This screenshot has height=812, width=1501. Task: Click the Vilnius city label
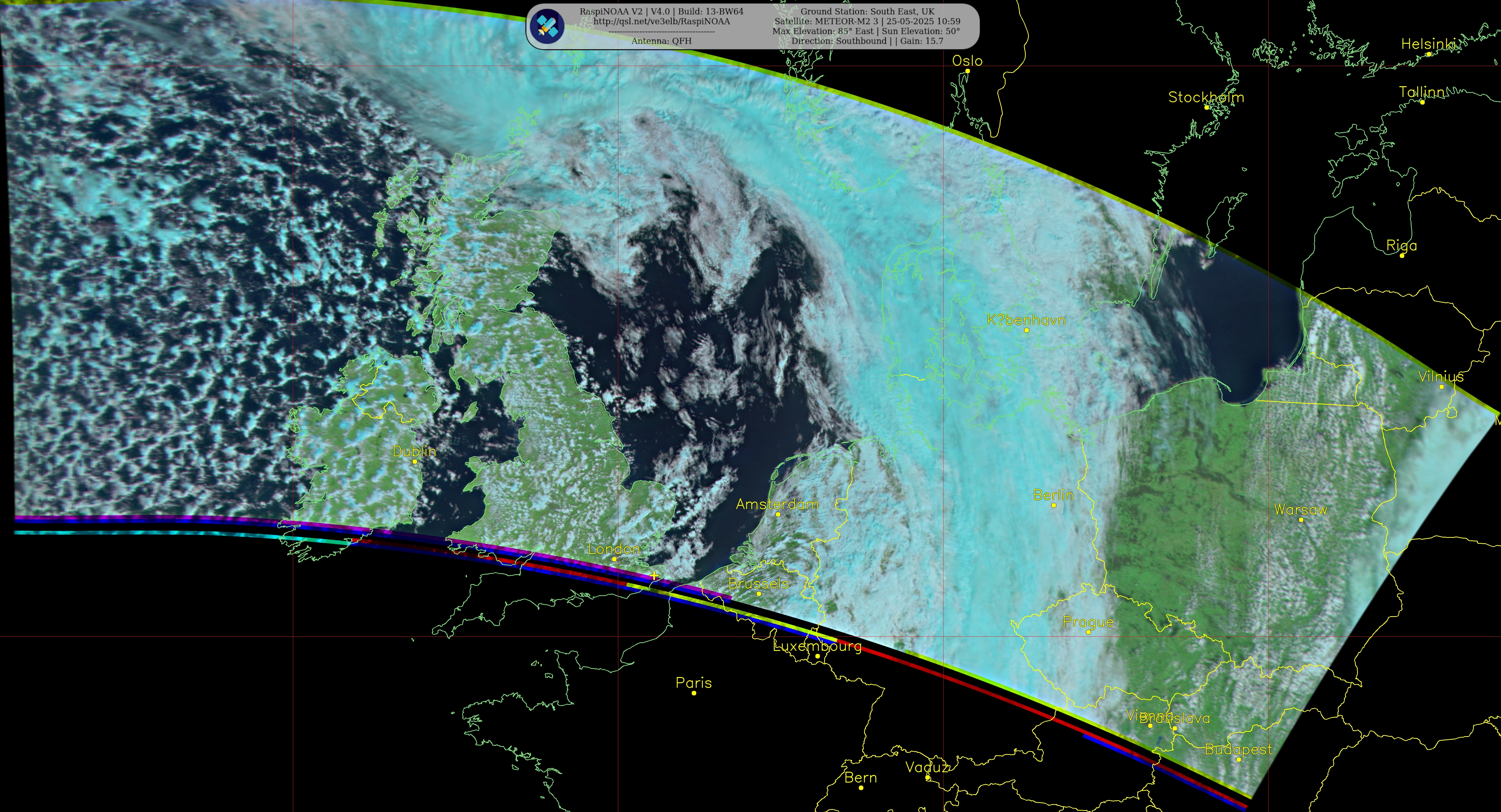tap(1440, 377)
